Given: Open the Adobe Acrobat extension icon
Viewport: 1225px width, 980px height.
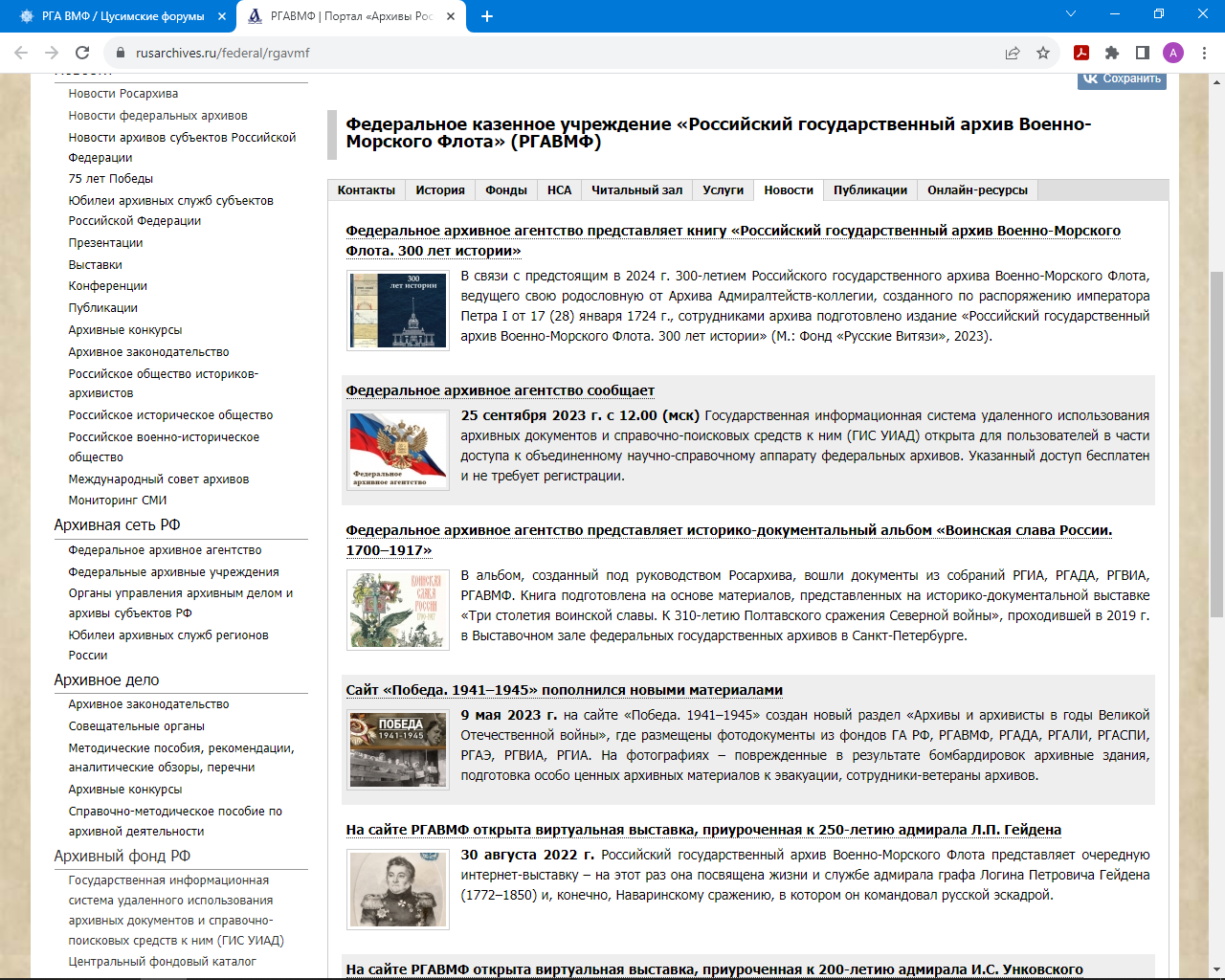Looking at the screenshot, I should (x=1081, y=53).
